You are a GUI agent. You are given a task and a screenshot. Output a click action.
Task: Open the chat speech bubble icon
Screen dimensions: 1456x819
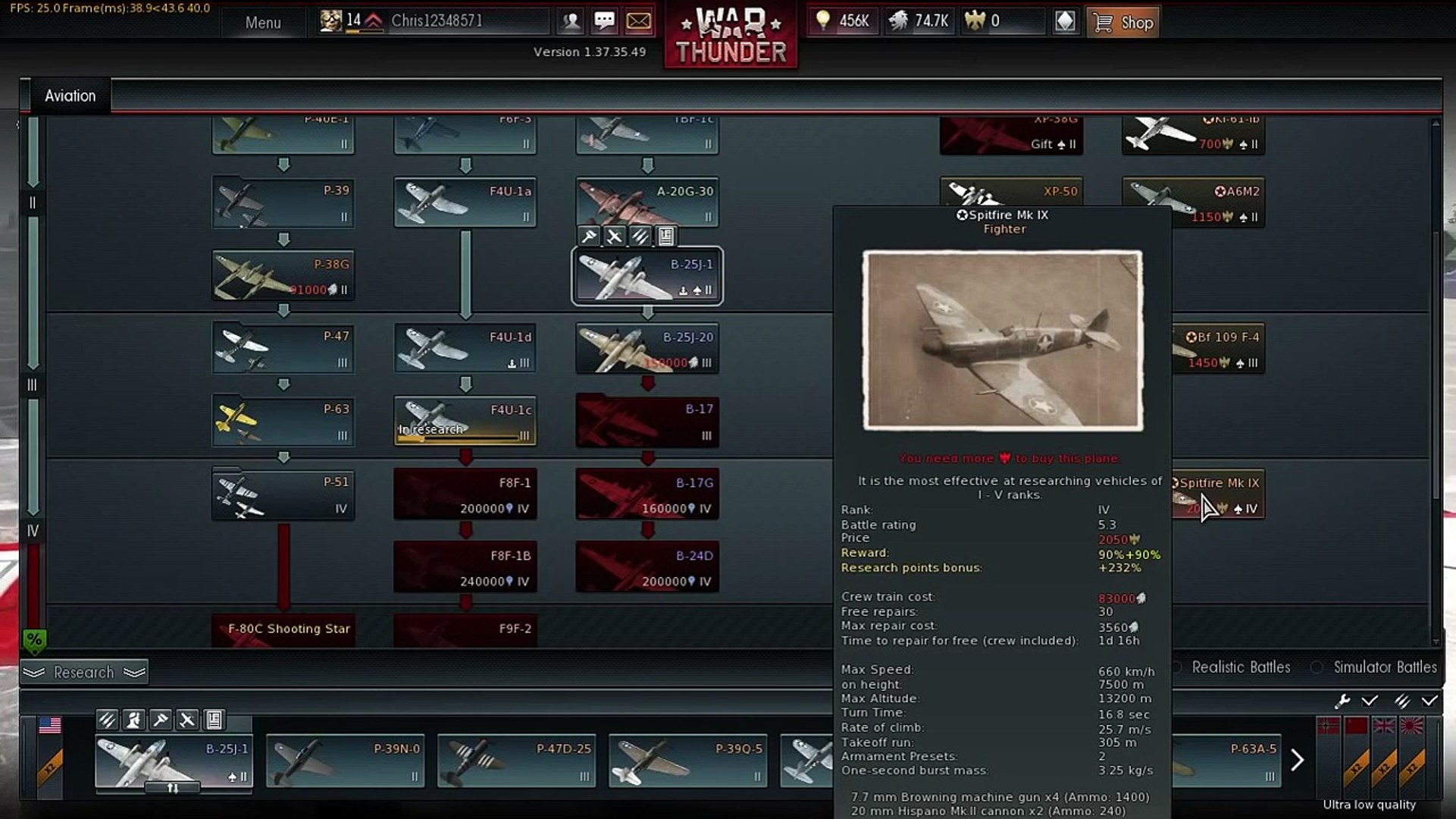pyautogui.click(x=604, y=21)
